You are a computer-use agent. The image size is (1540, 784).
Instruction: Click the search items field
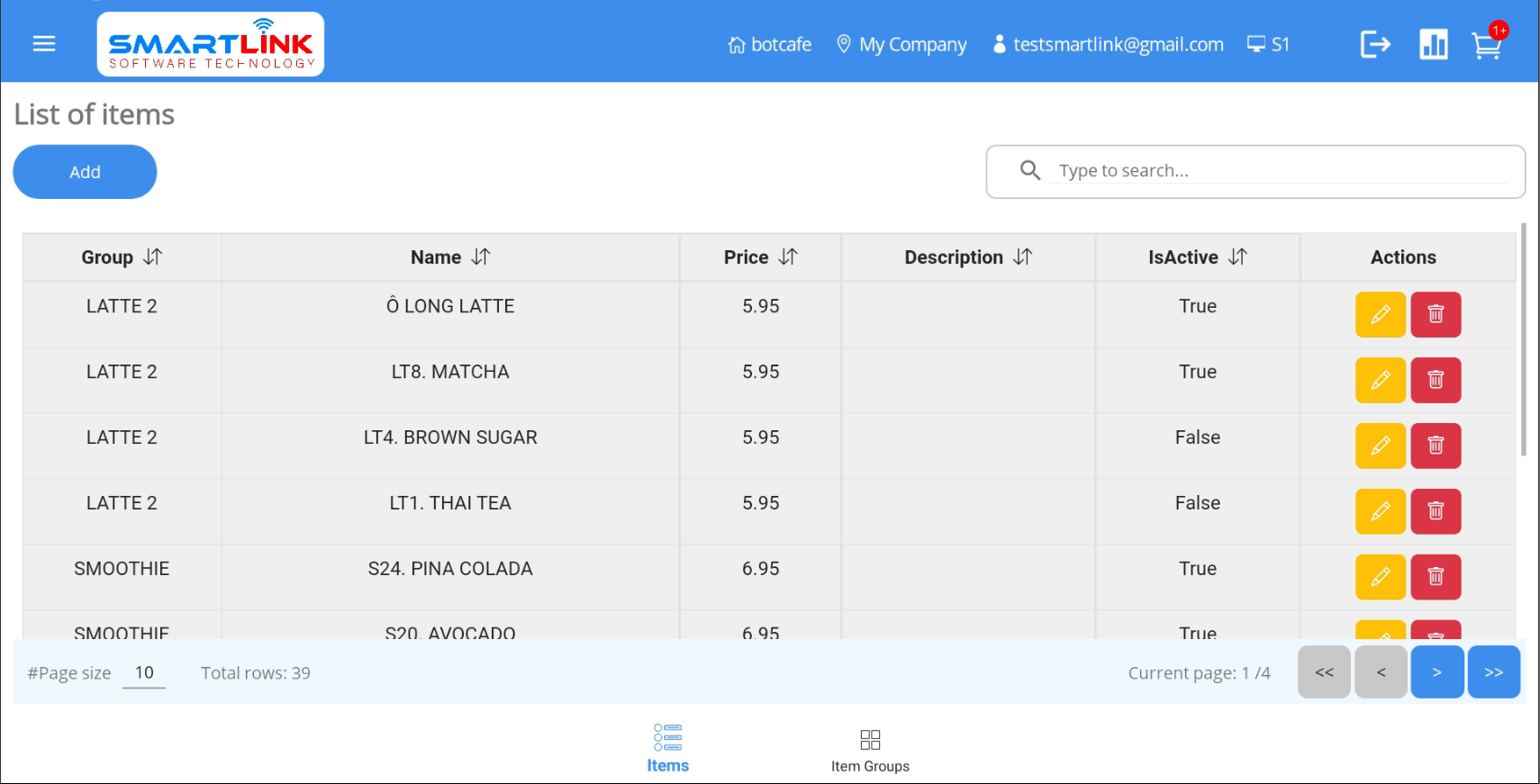[1279, 171]
